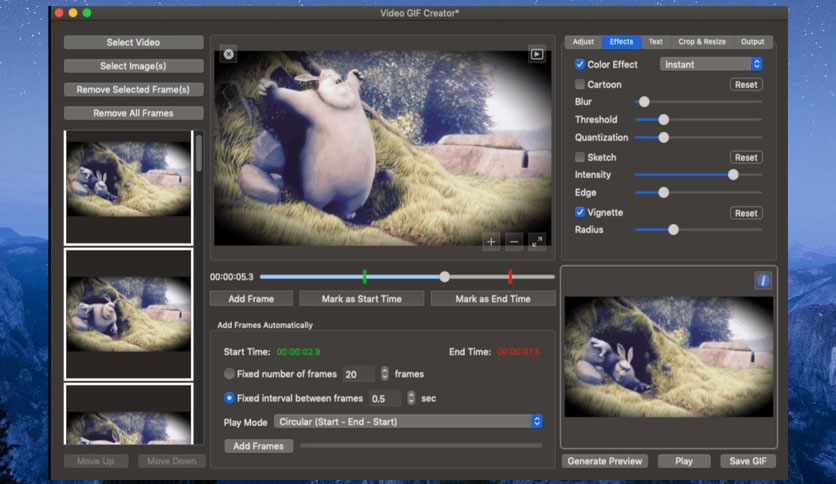Switch to the Effects tab
This screenshot has height=484, width=836.
(621, 42)
